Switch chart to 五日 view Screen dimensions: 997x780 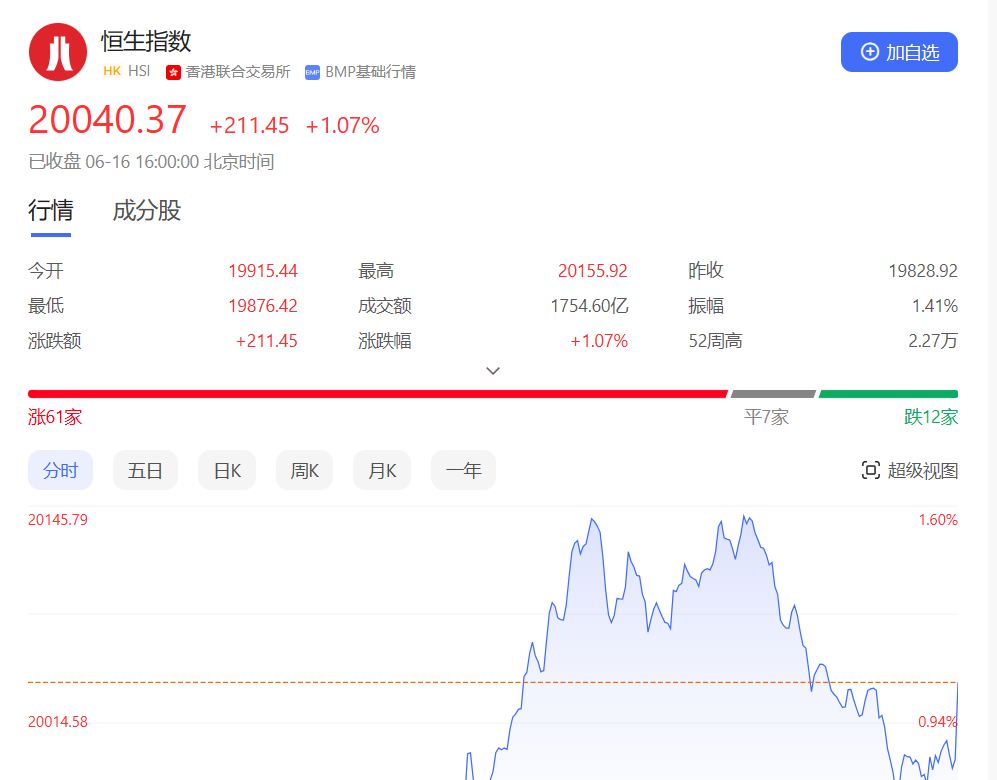click(145, 470)
